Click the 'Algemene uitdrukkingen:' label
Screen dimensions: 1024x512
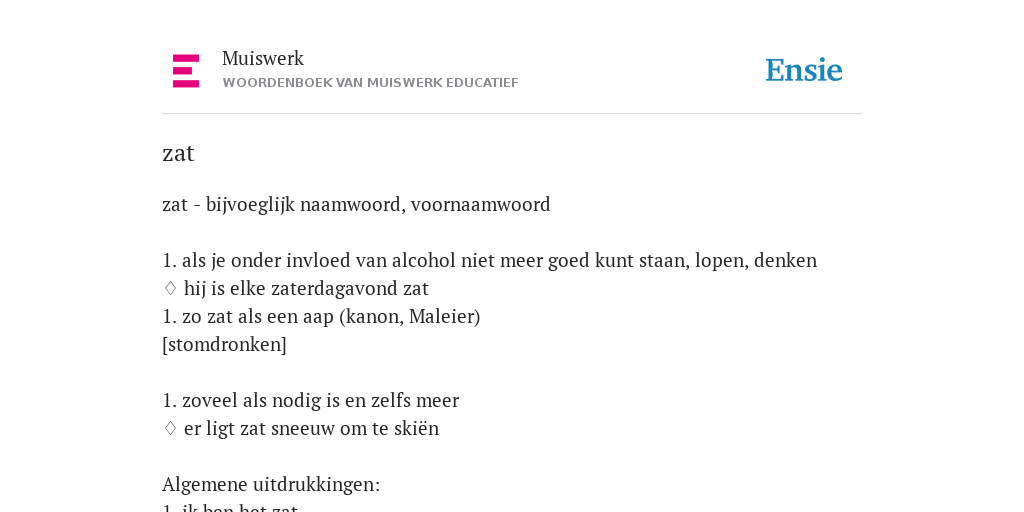[x=271, y=485]
